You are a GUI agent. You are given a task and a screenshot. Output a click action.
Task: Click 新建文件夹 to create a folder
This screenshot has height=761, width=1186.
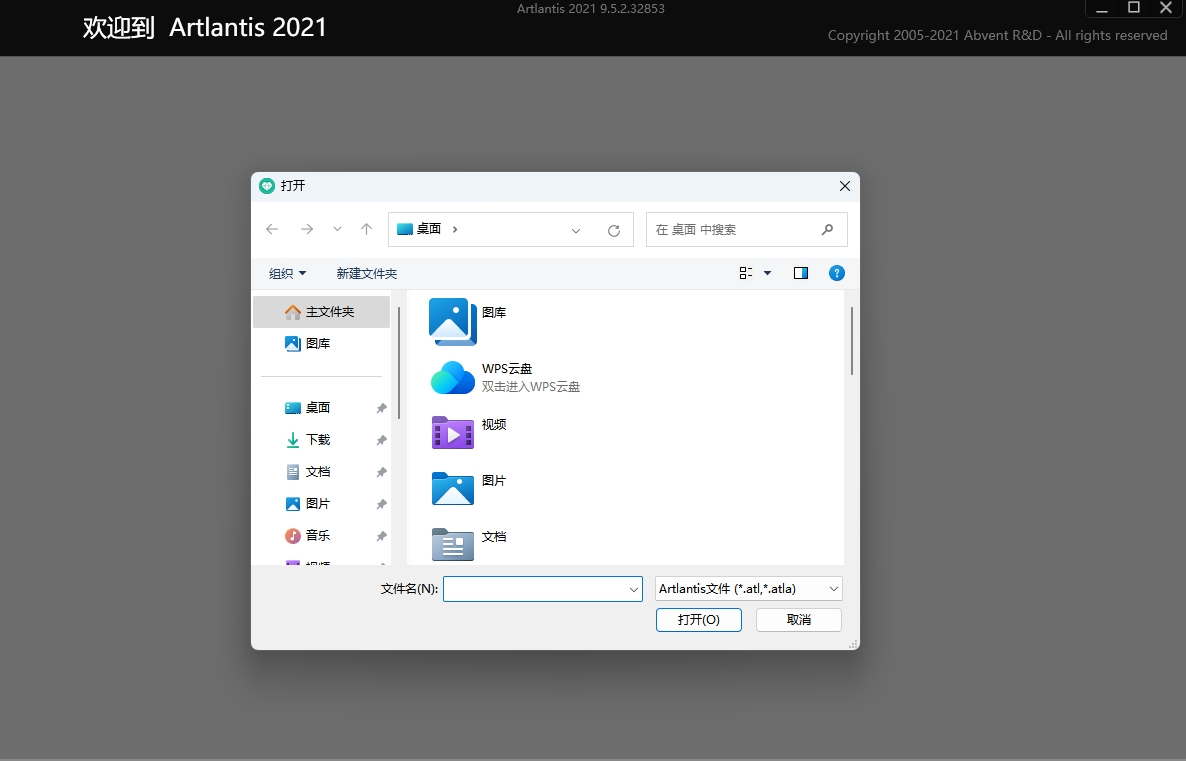[x=366, y=272]
